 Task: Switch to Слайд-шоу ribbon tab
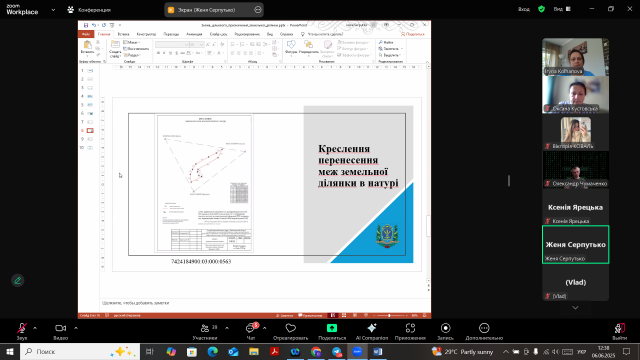coord(218,34)
